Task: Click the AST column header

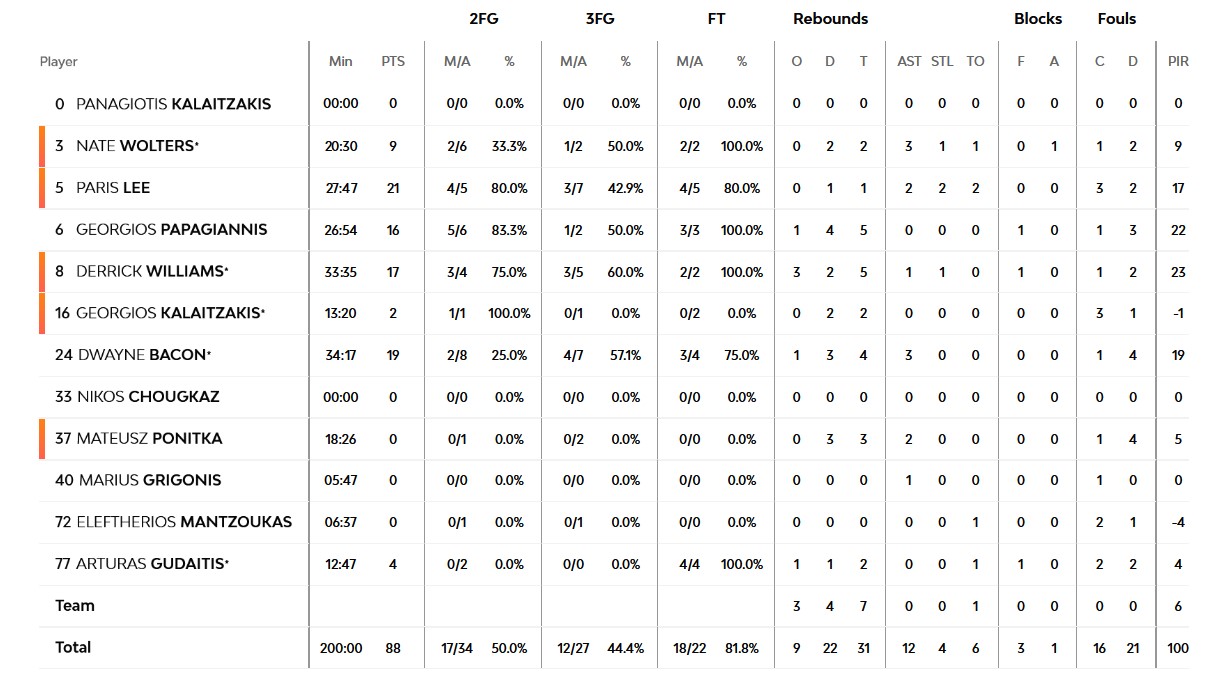Action: (x=909, y=62)
